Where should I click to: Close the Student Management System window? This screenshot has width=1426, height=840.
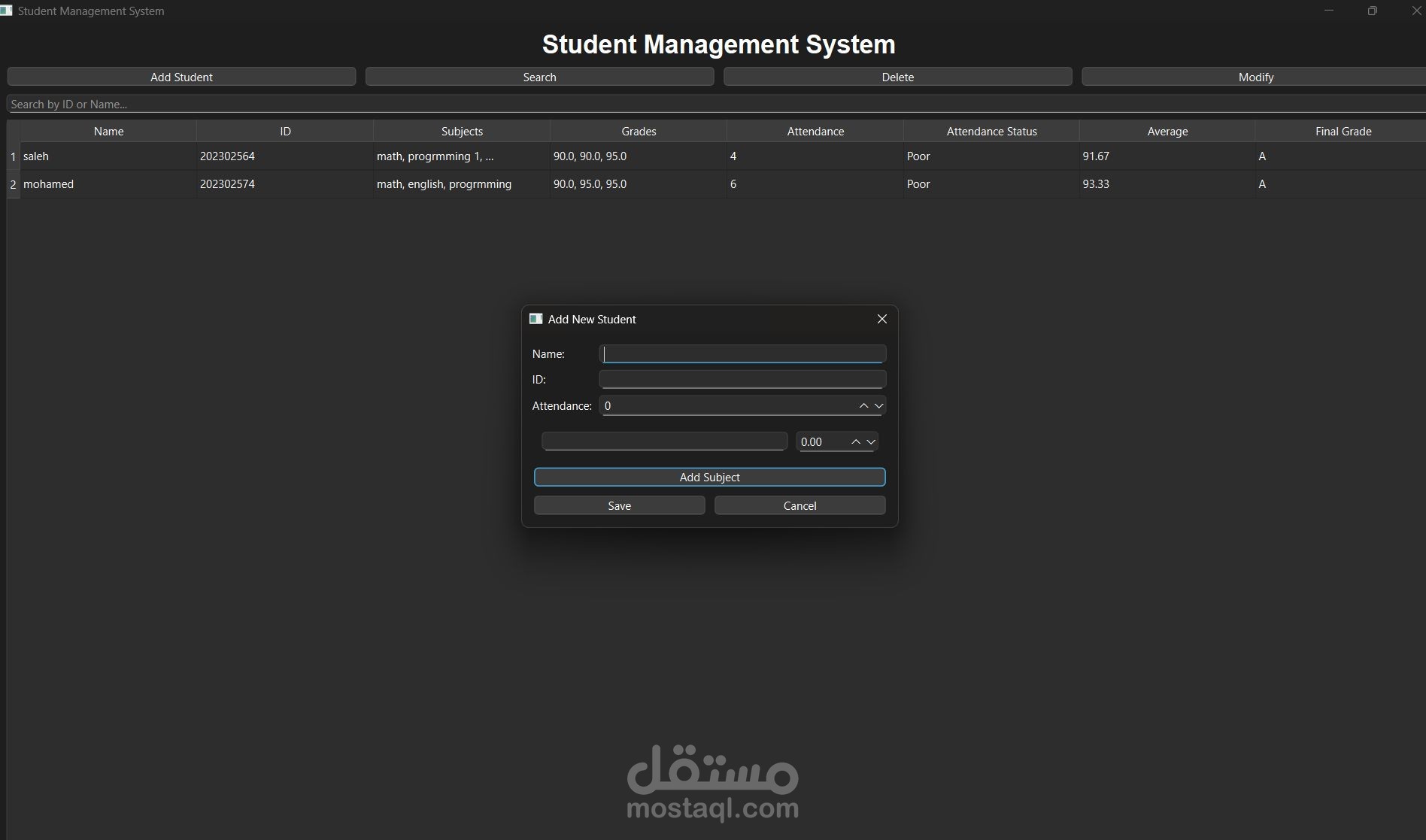1415,11
